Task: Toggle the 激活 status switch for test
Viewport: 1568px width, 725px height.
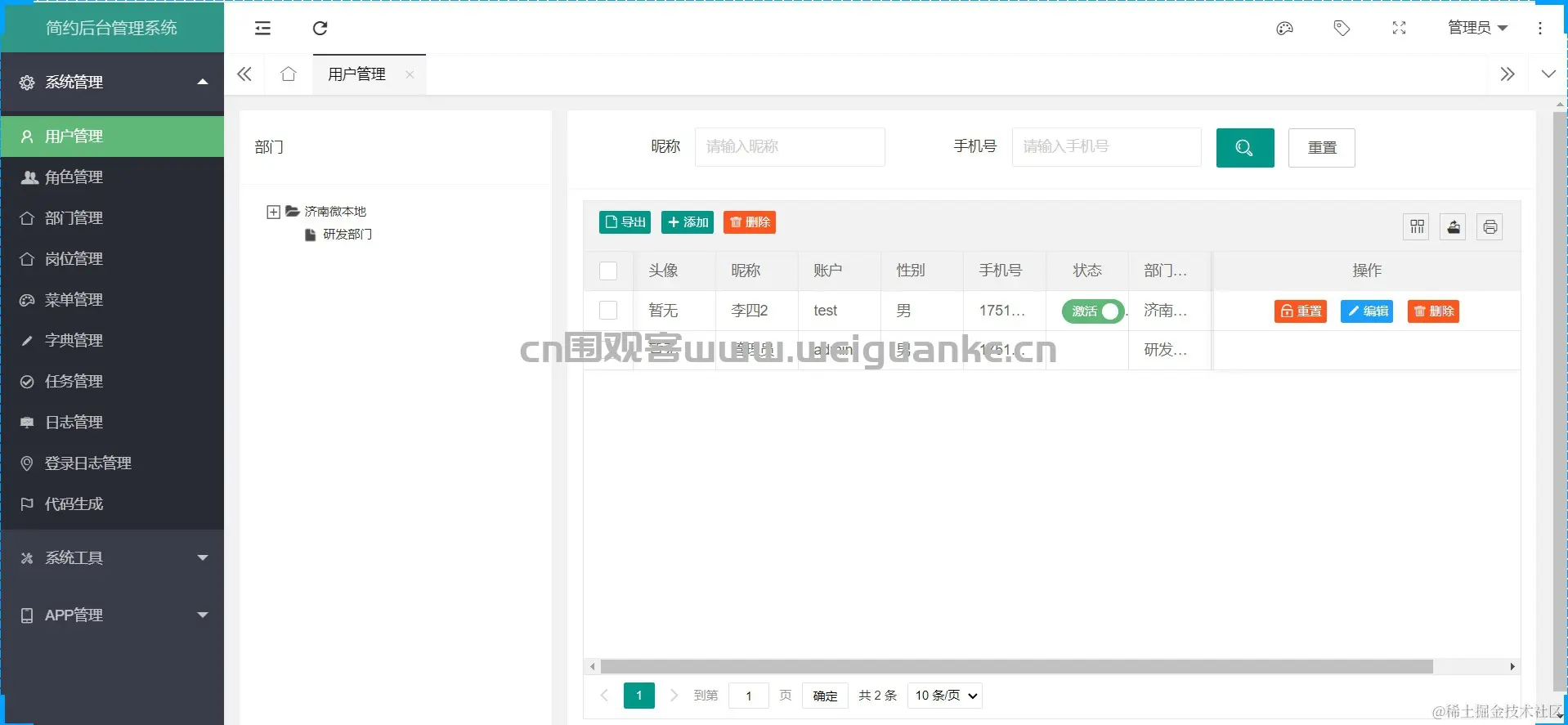Action: 1093,311
